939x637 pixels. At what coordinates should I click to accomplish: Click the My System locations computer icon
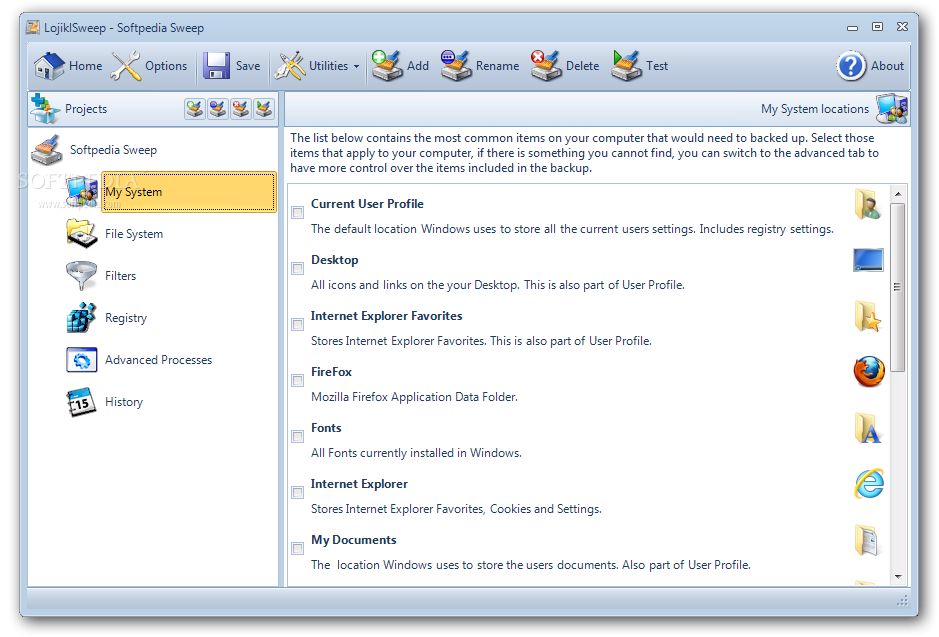[892, 108]
